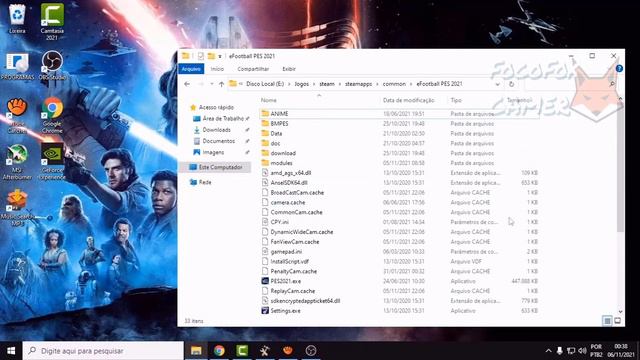Open quick access toolbar customize dropdown
640x360 pixels.
(220, 56)
